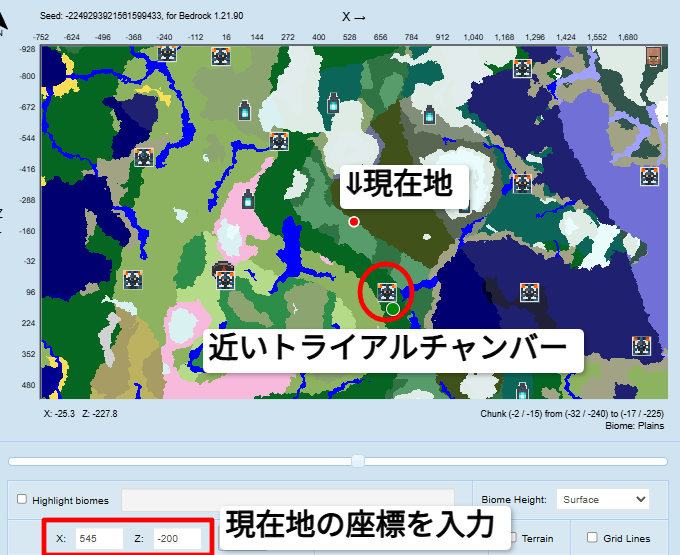
Task: Click the 'Chunk (-2 / -15)' info text
Action: (x=572, y=414)
